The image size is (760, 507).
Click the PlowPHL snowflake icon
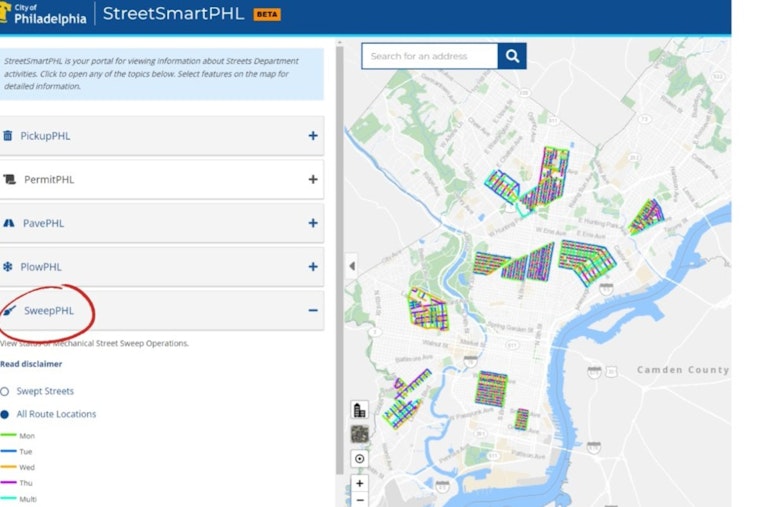tap(7, 267)
